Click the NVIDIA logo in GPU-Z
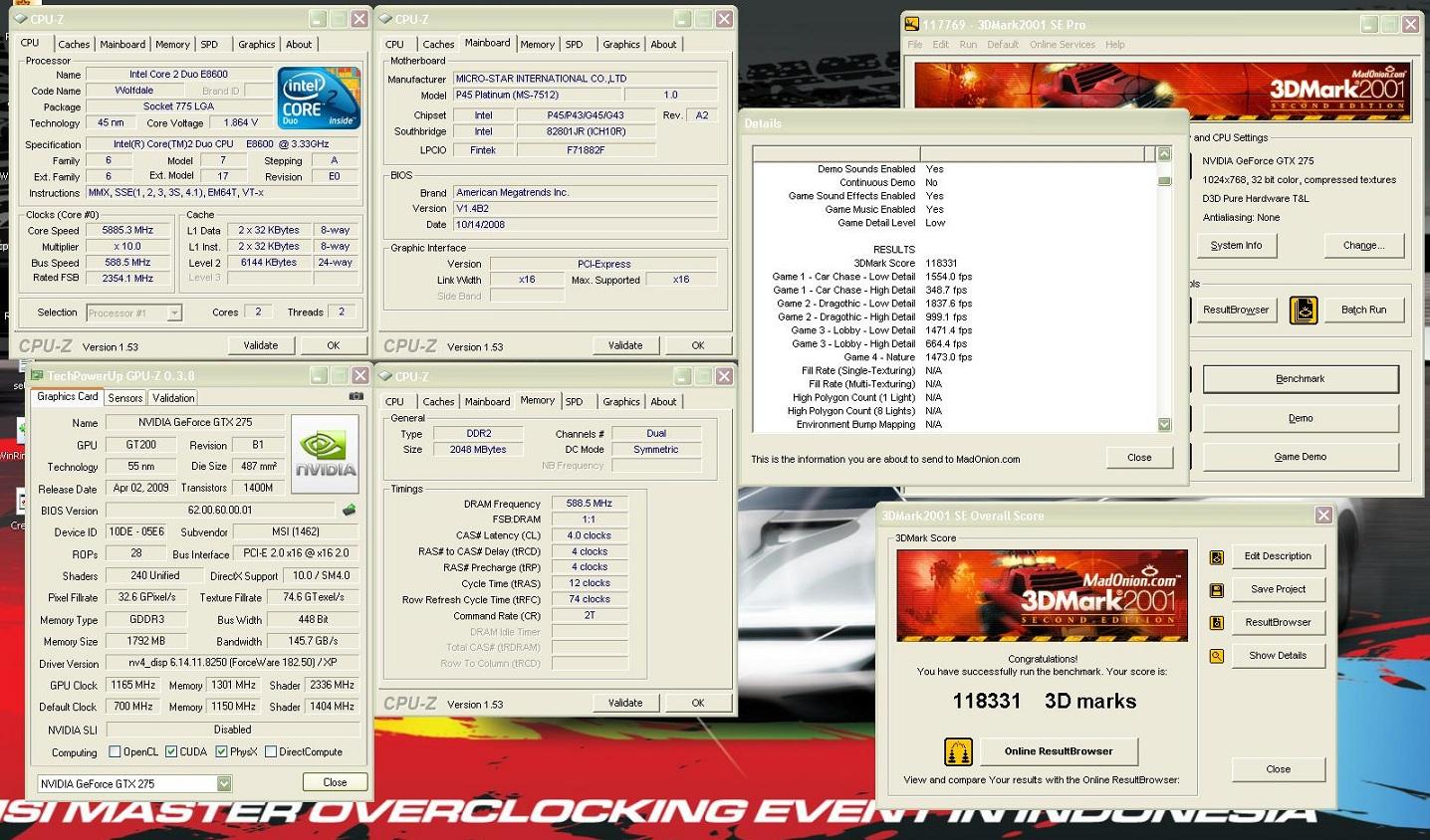 tap(325, 454)
